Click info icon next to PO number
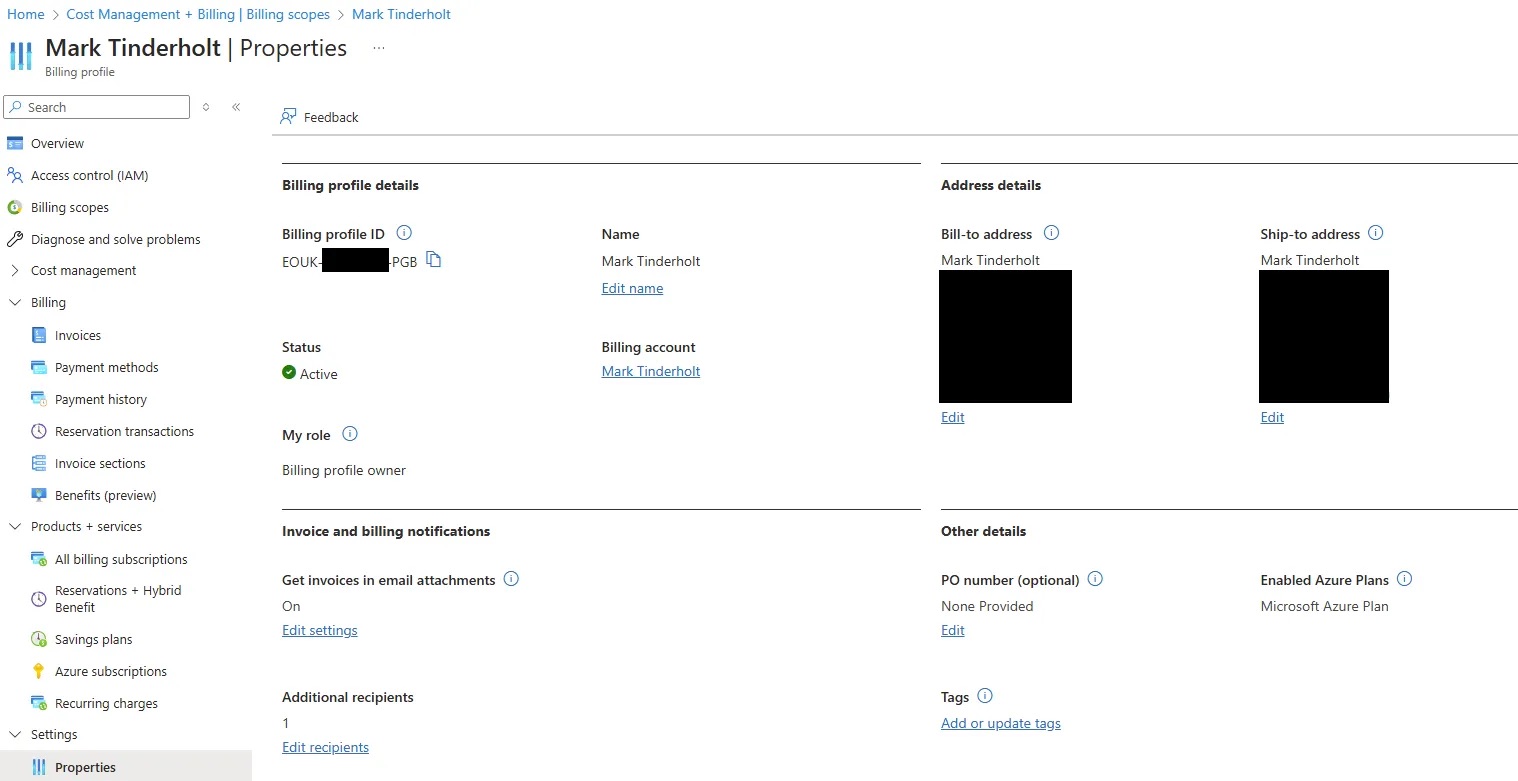The image size is (1518, 781). pos(1095,579)
